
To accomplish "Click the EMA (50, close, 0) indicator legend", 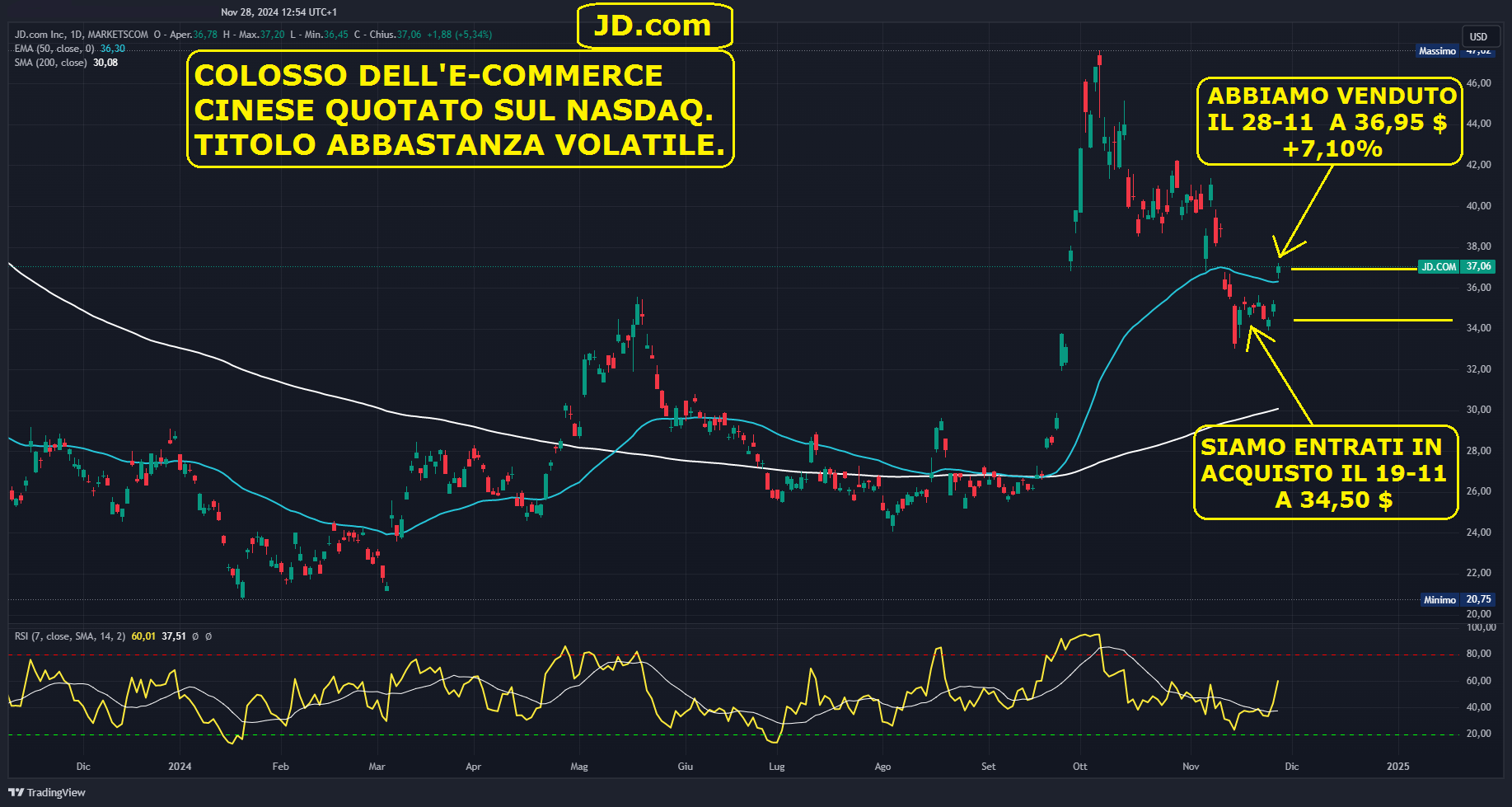I will [54, 49].
